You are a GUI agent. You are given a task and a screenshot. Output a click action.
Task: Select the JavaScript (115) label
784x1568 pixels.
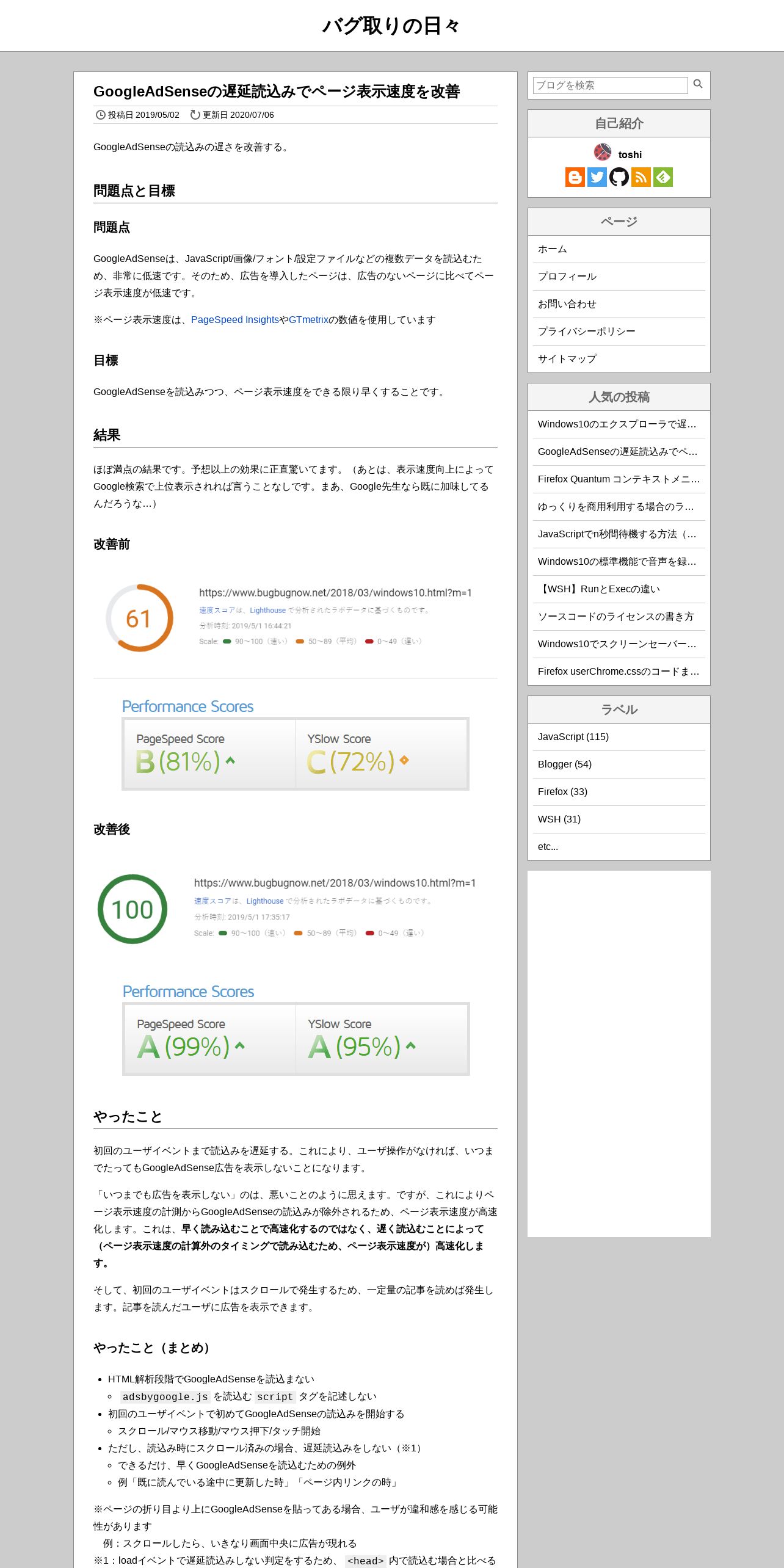click(619, 737)
